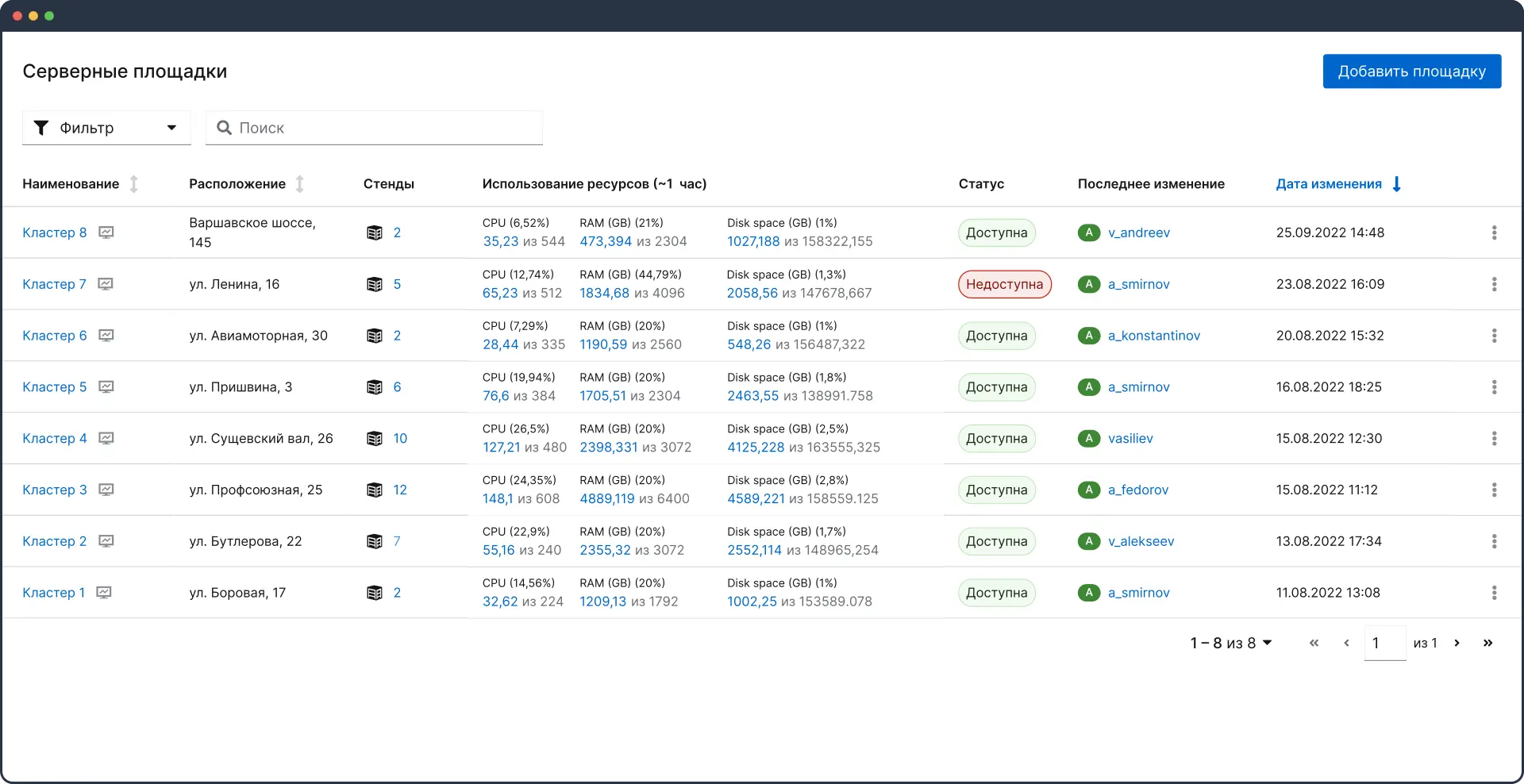Click stands icon in Кластер 4 row
Image resolution: width=1524 pixels, height=784 pixels.
[375, 439]
